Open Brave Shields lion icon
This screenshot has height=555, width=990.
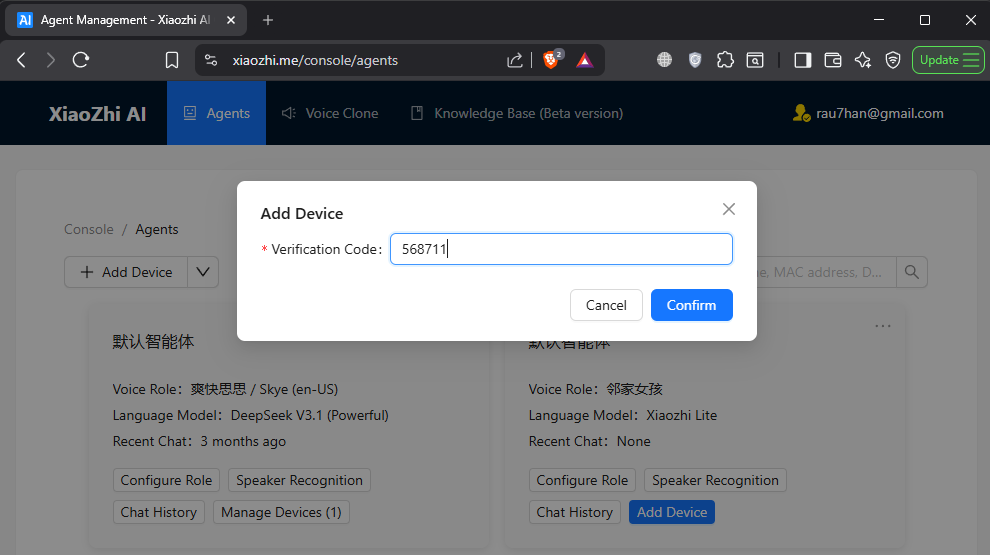point(552,59)
